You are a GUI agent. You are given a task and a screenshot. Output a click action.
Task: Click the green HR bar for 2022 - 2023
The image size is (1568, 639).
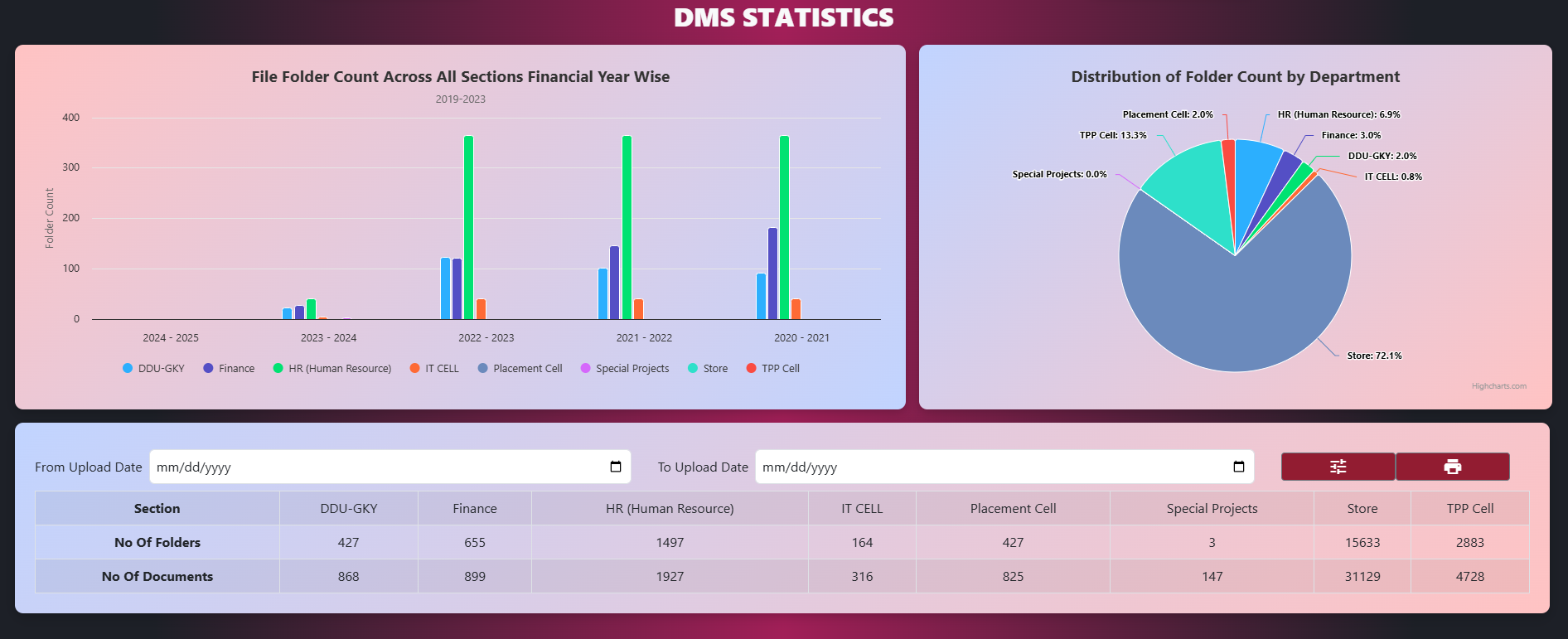pyautogui.click(x=468, y=227)
